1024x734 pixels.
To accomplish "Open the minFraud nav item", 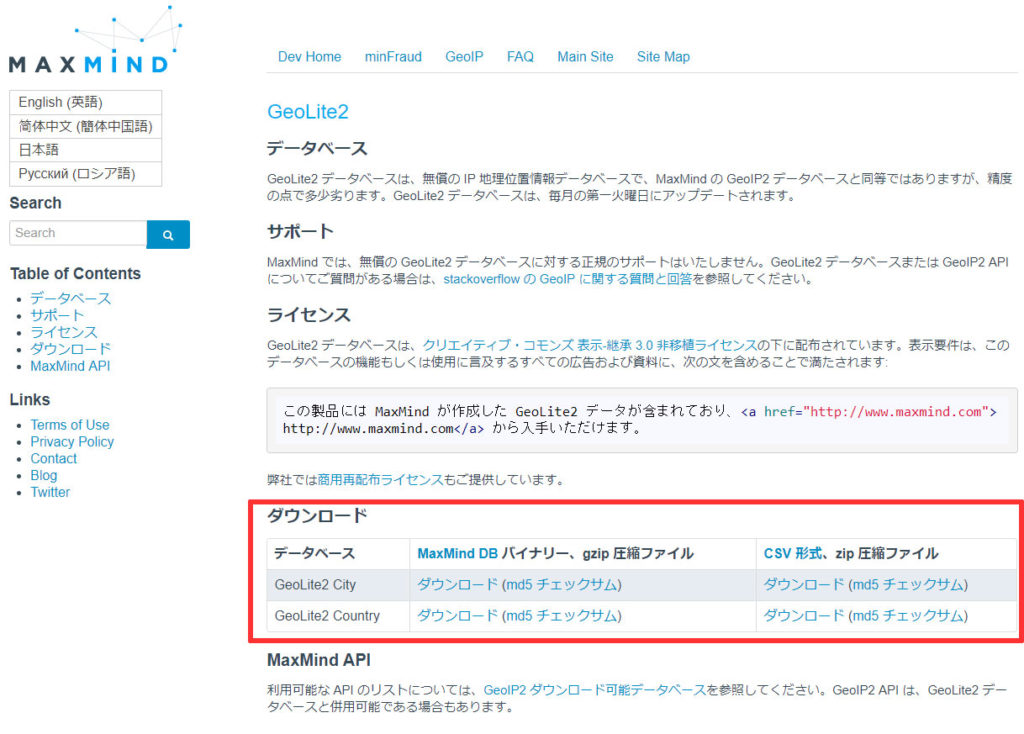I will click(393, 57).
